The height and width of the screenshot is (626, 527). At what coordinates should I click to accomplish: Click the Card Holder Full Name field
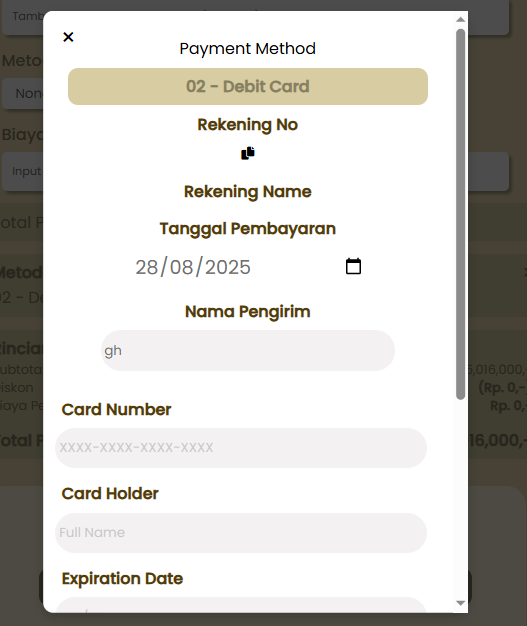[241, 533]
